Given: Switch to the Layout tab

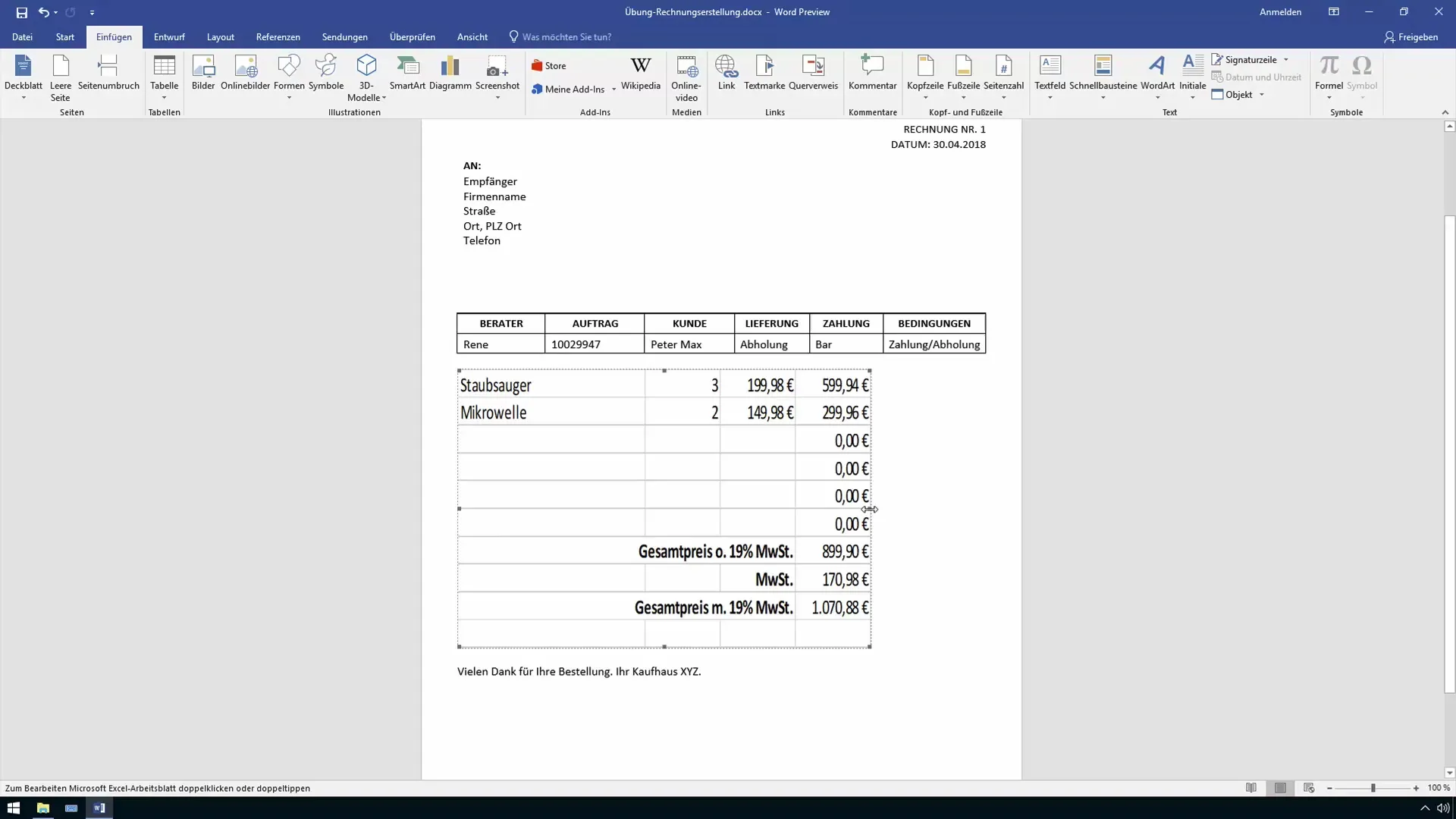Looking at the screenshot, I should click(x=220, y=36).
